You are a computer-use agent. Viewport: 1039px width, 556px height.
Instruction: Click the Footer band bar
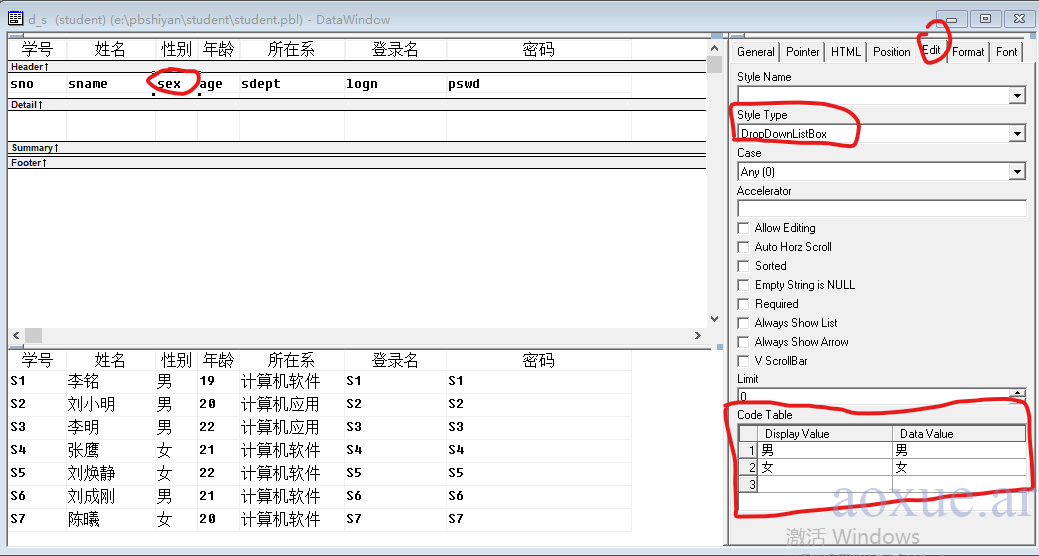pyautogui.click(x=357, y=163)
